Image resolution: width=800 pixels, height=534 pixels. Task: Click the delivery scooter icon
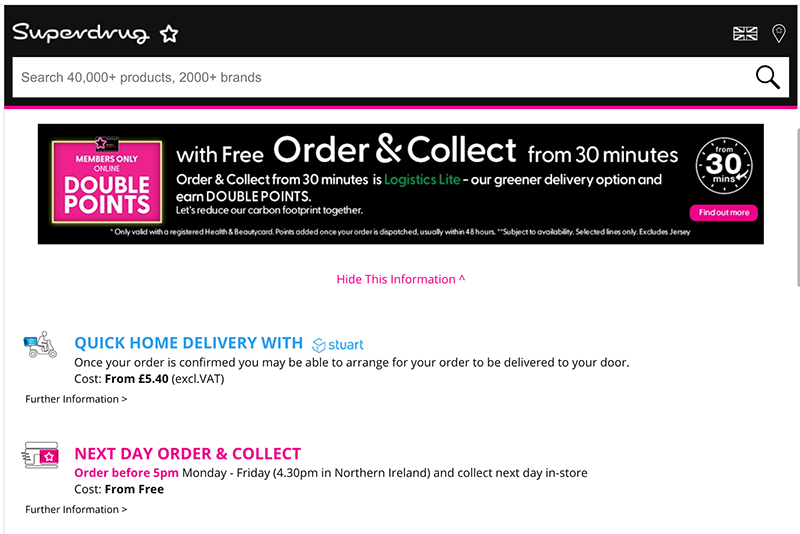[x=40, y=344]
